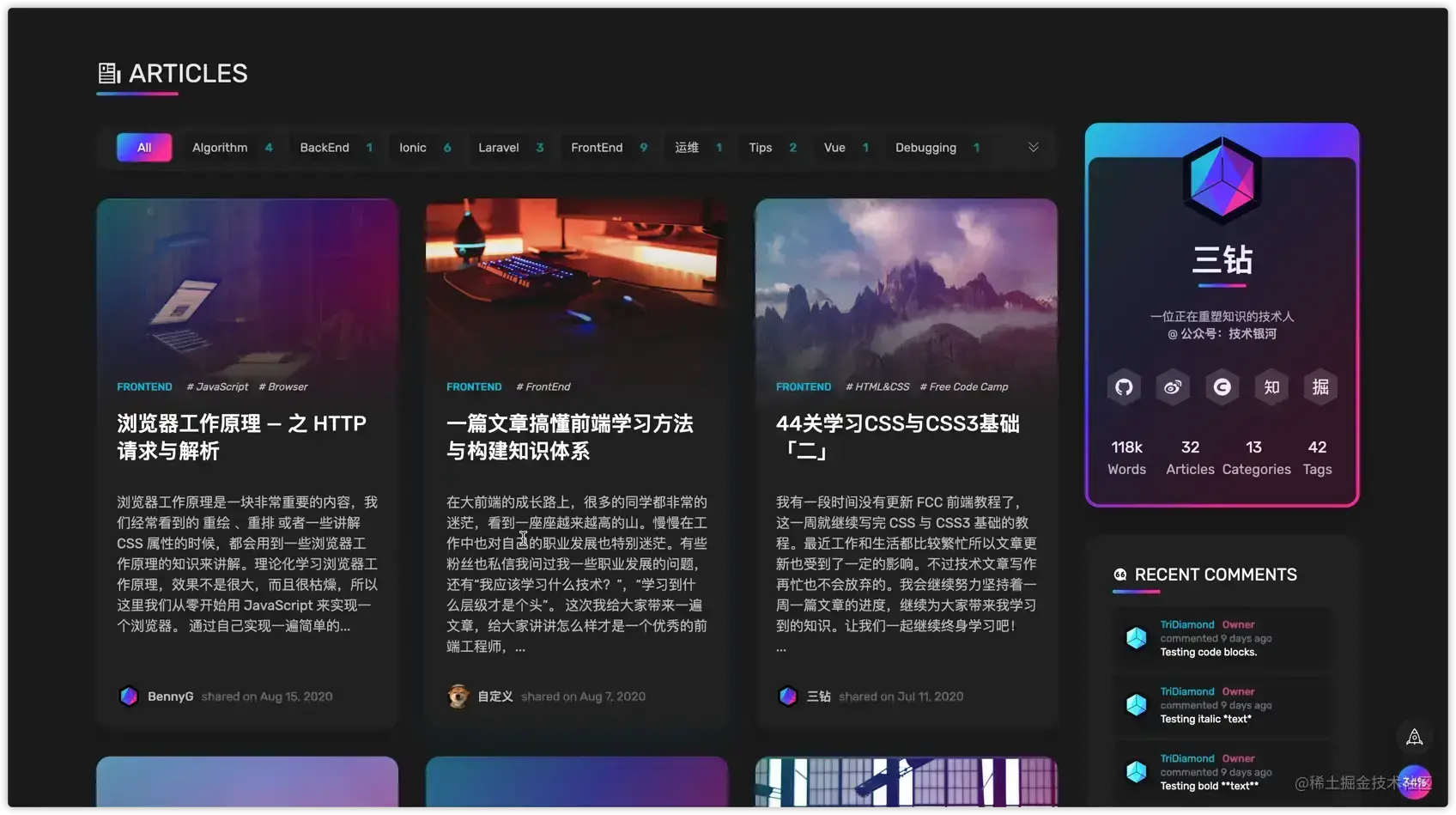Filter articles by Debugging
This screenshot has height=815, width=1456.
937,148
